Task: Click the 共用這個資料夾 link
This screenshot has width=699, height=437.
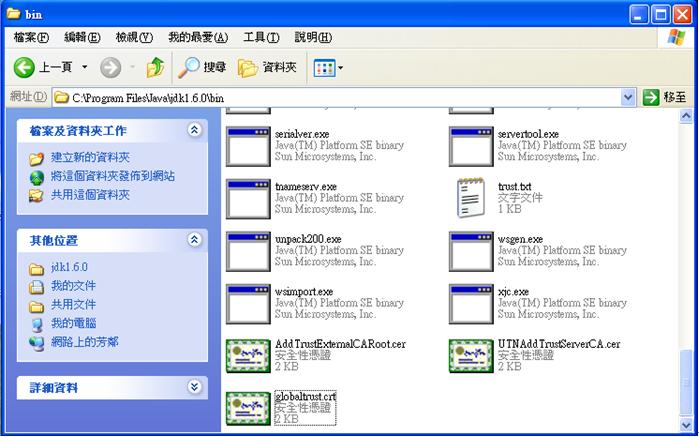Action: tap(90, 195)
